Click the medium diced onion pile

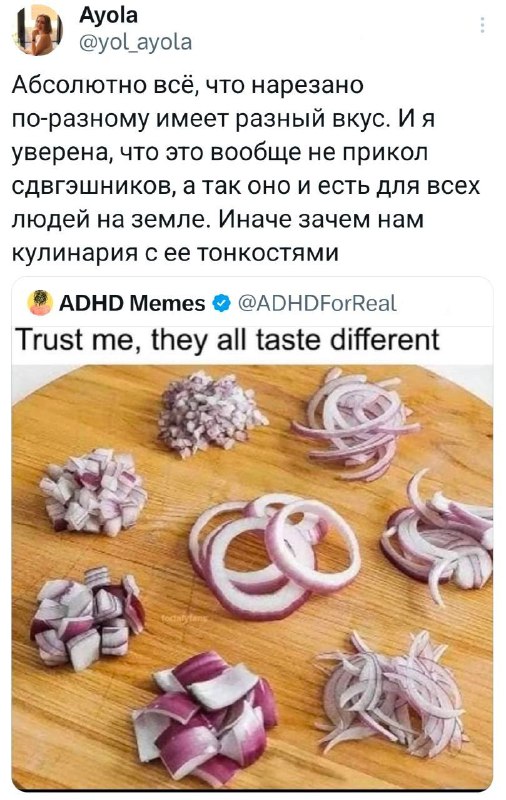pyautogui.click(x=94, y=491)
